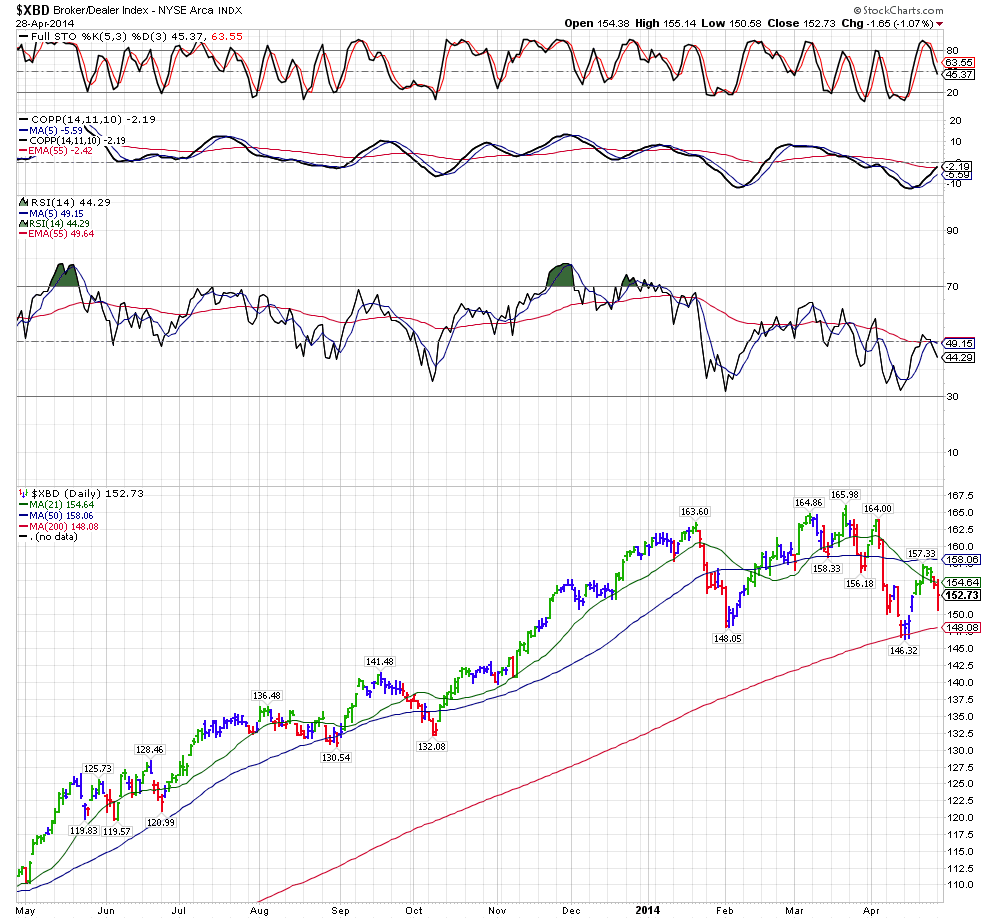Click the 165.98 peak price label
Viewport: 990px width, 919px height.
(x=845, y=495)
